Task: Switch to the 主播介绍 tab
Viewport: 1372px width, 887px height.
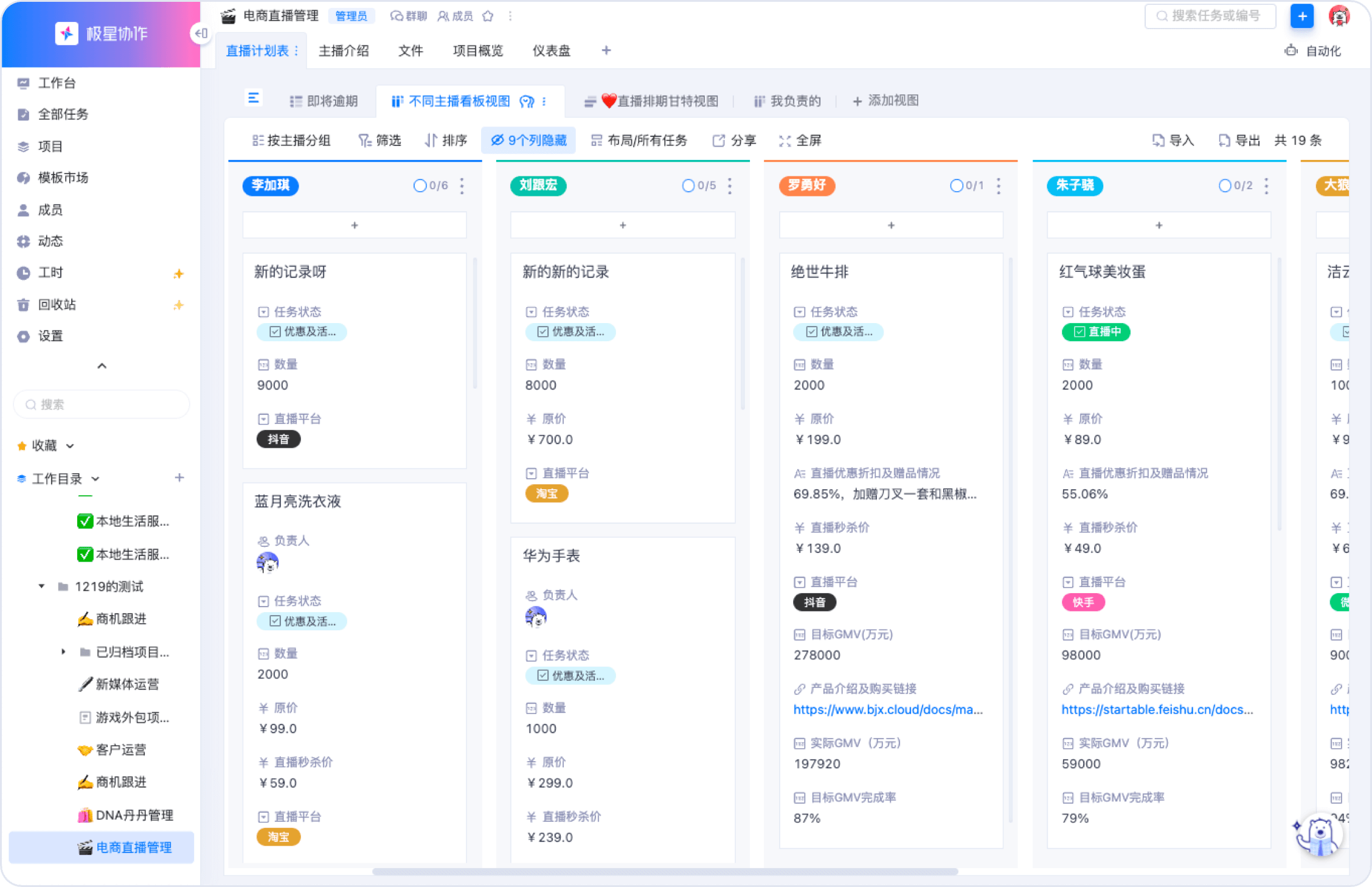Action: click(344, 51)
